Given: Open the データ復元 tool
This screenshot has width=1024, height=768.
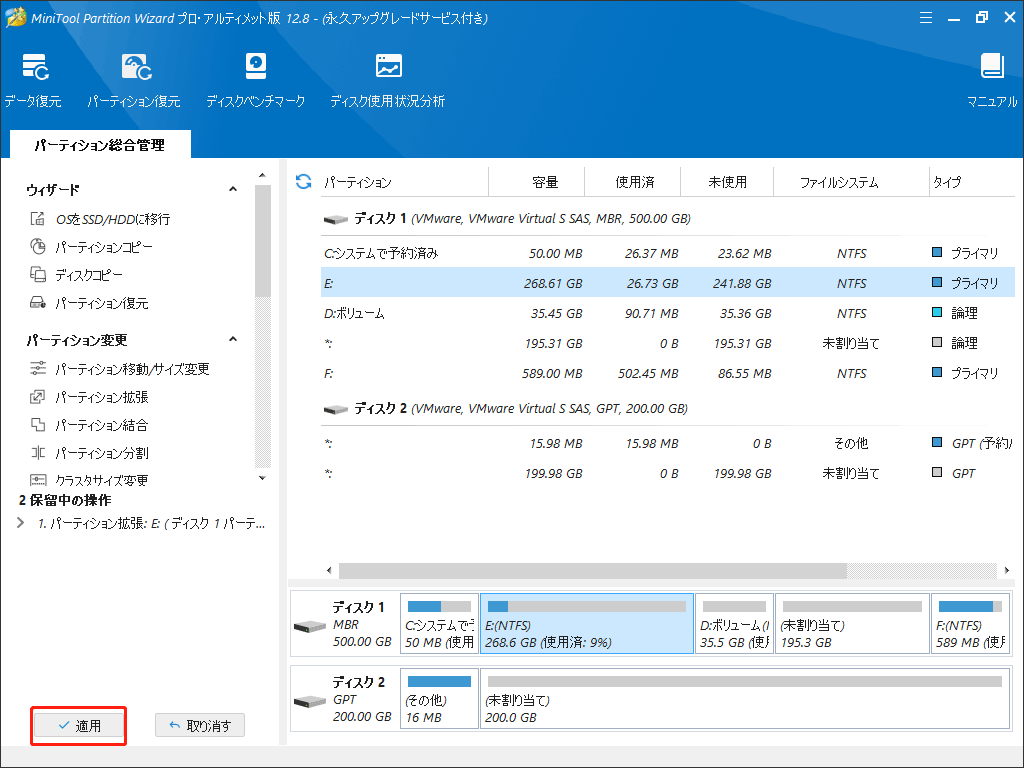Looking at the screenshot, I should pos(33,80).
